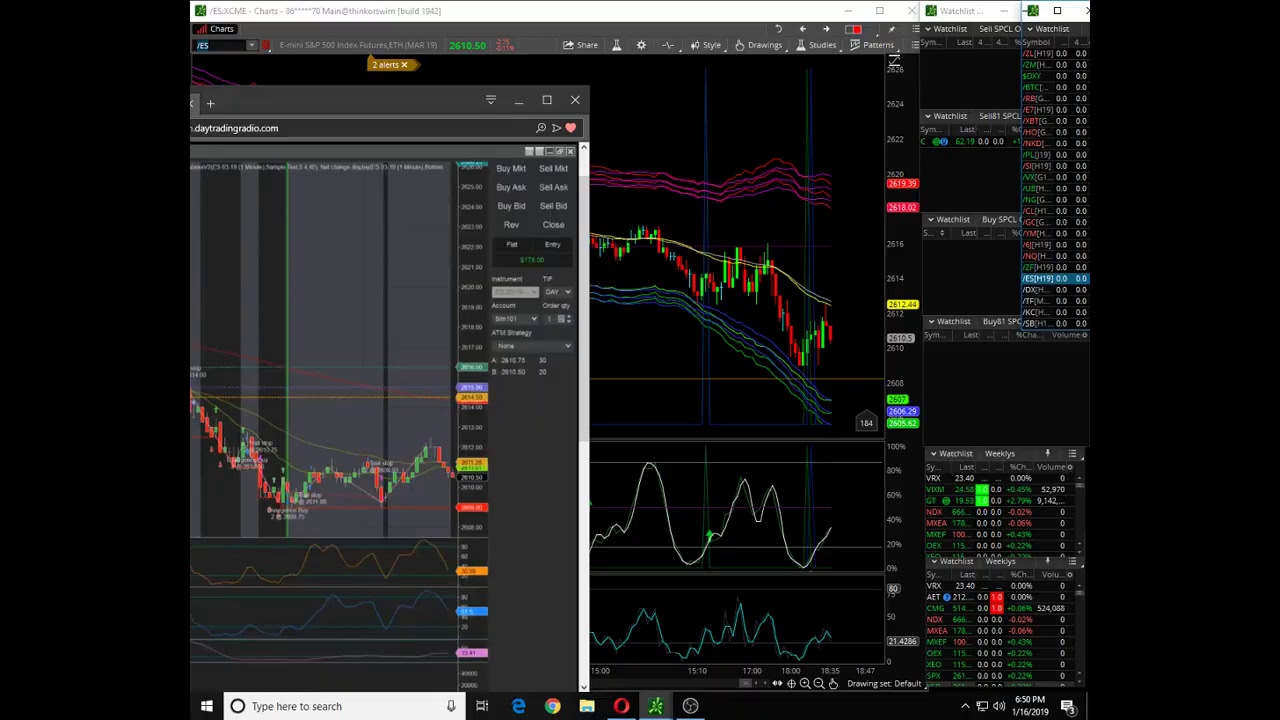Click the Share button on the chart toolbar

[580, 45]
